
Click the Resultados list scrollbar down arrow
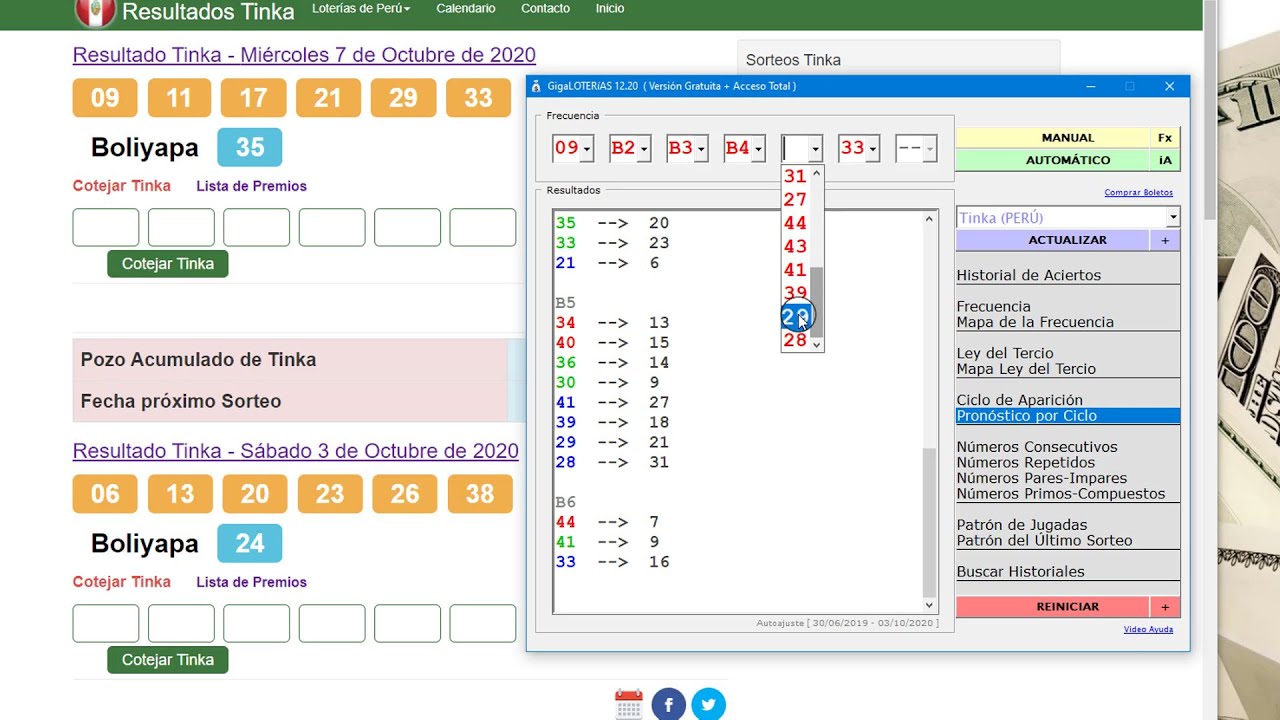pyautogui.click(x=929, y=605)
